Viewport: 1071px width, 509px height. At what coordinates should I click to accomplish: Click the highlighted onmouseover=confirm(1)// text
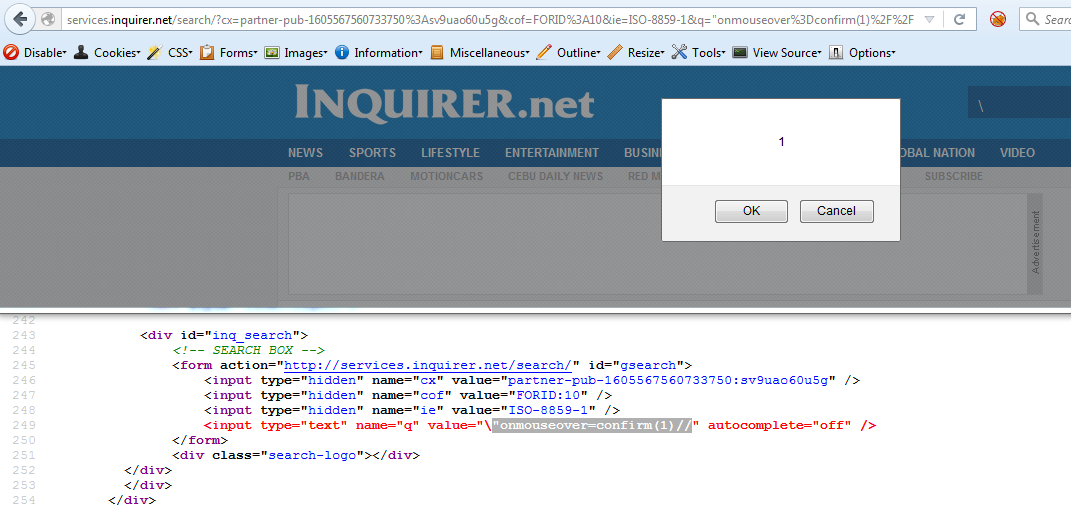tap(592, 426)
